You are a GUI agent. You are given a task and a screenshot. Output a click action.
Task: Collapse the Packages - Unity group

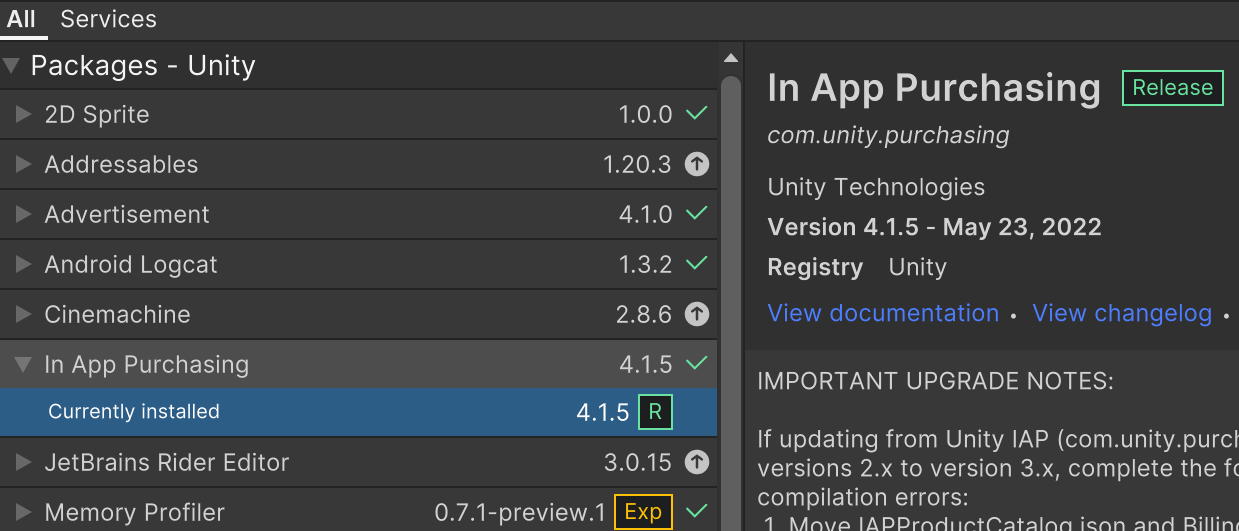click(x=12, y=66)
